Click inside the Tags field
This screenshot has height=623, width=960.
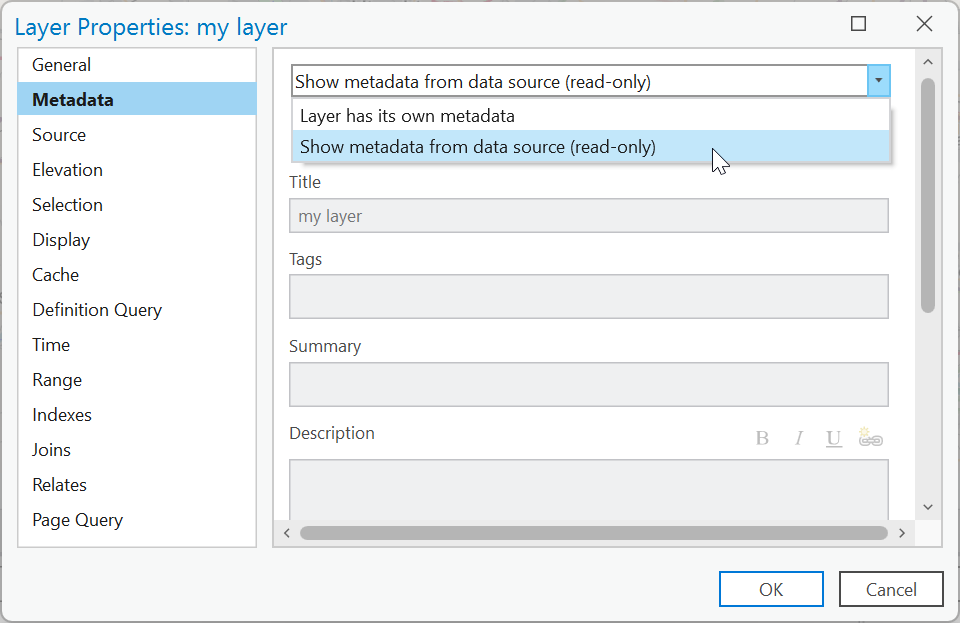click(588, 296)
